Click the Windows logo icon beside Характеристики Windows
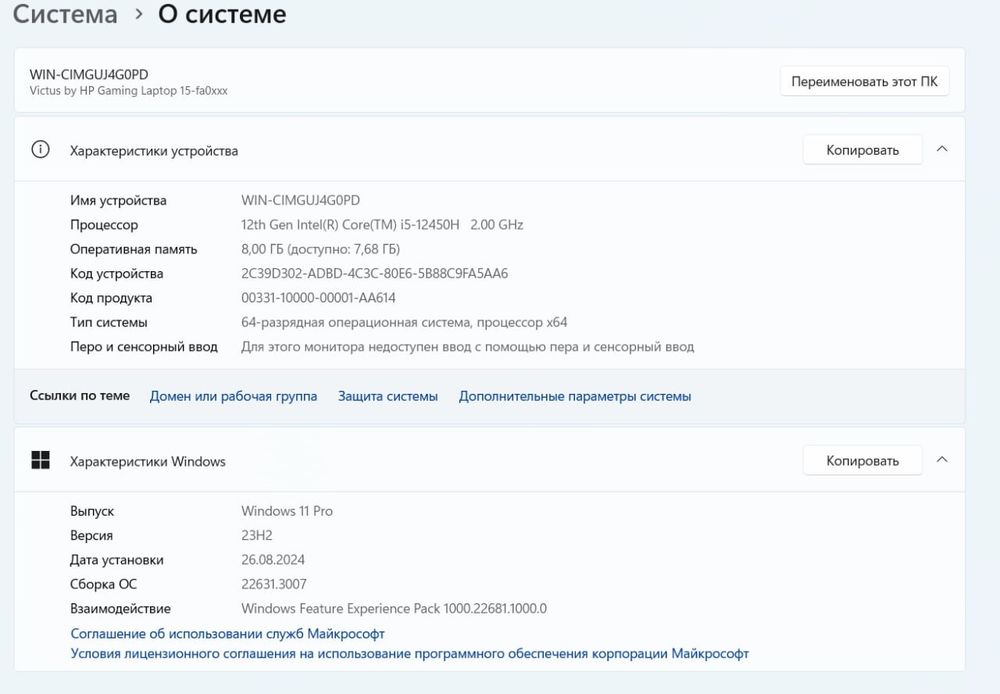The image size is (1000, 694). point(40,460)
